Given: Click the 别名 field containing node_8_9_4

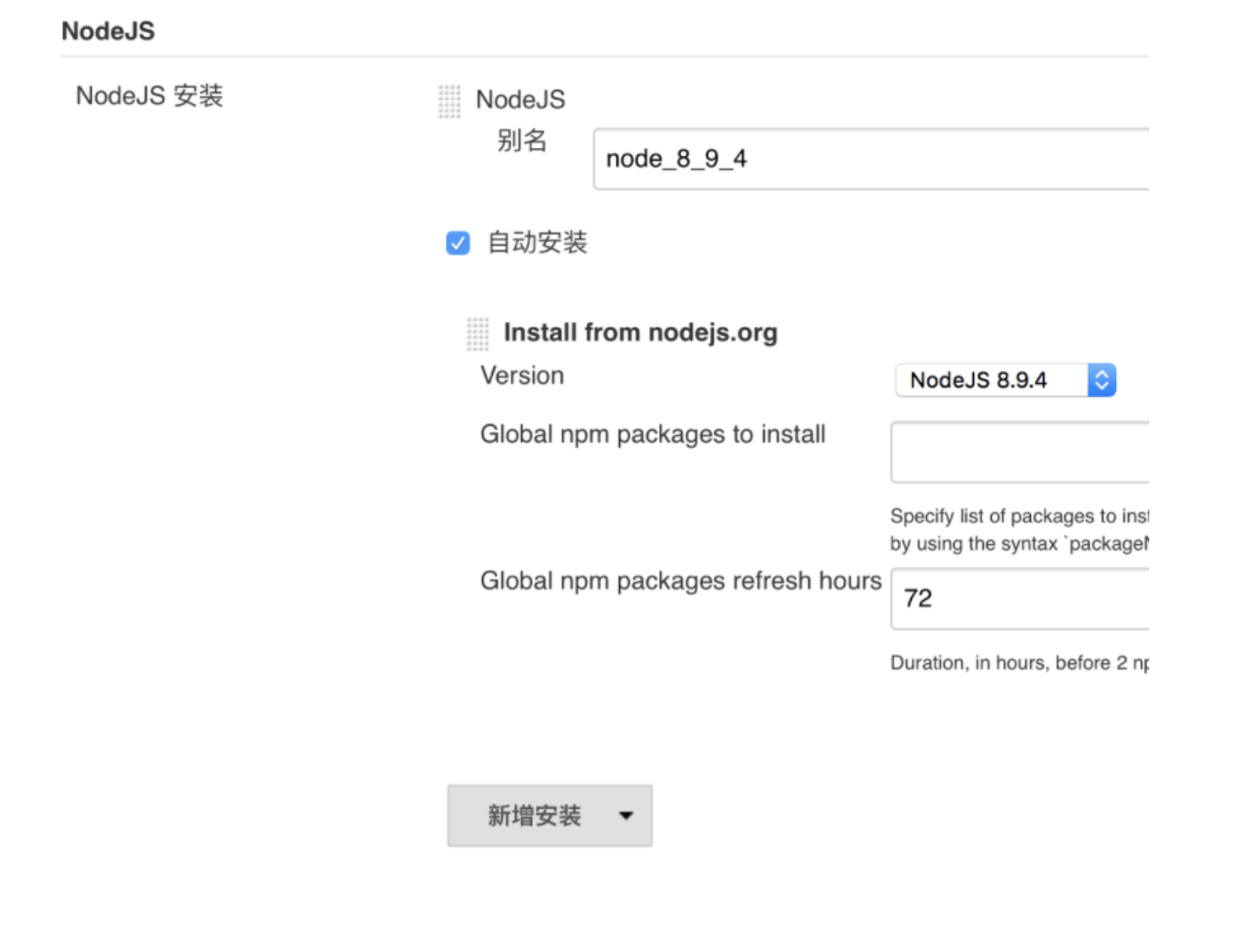Looking at the screenshot, I should click(871, 159).
